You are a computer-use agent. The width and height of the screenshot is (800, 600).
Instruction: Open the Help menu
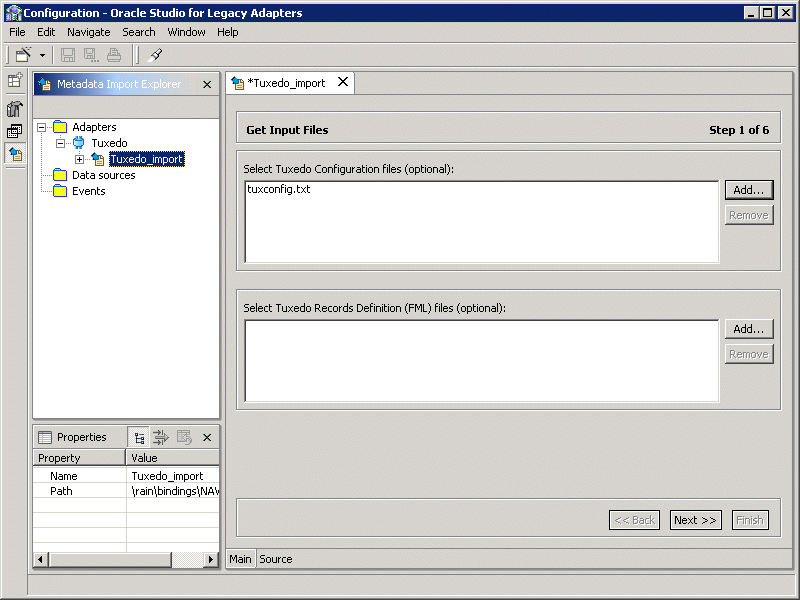228,32
